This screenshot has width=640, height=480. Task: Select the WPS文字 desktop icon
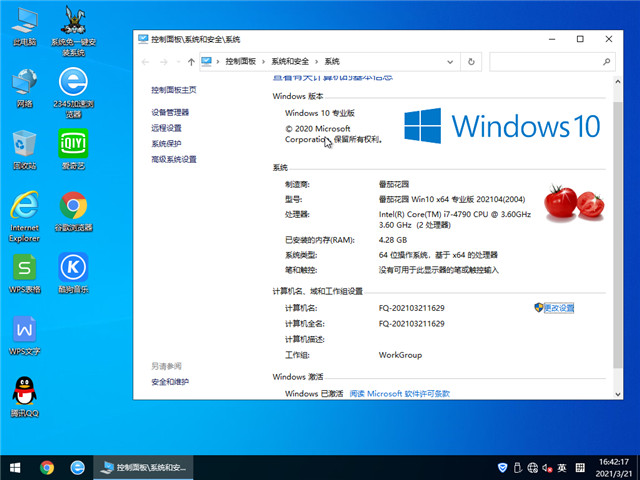24,336
